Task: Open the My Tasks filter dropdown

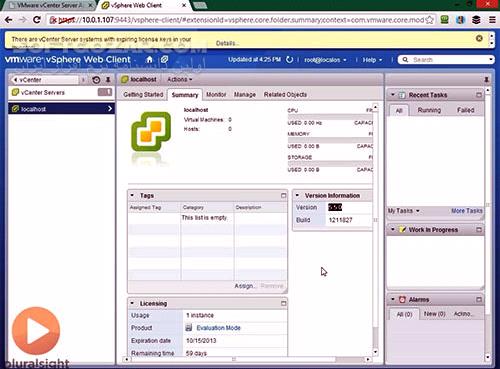Action: tap(403, 211)
